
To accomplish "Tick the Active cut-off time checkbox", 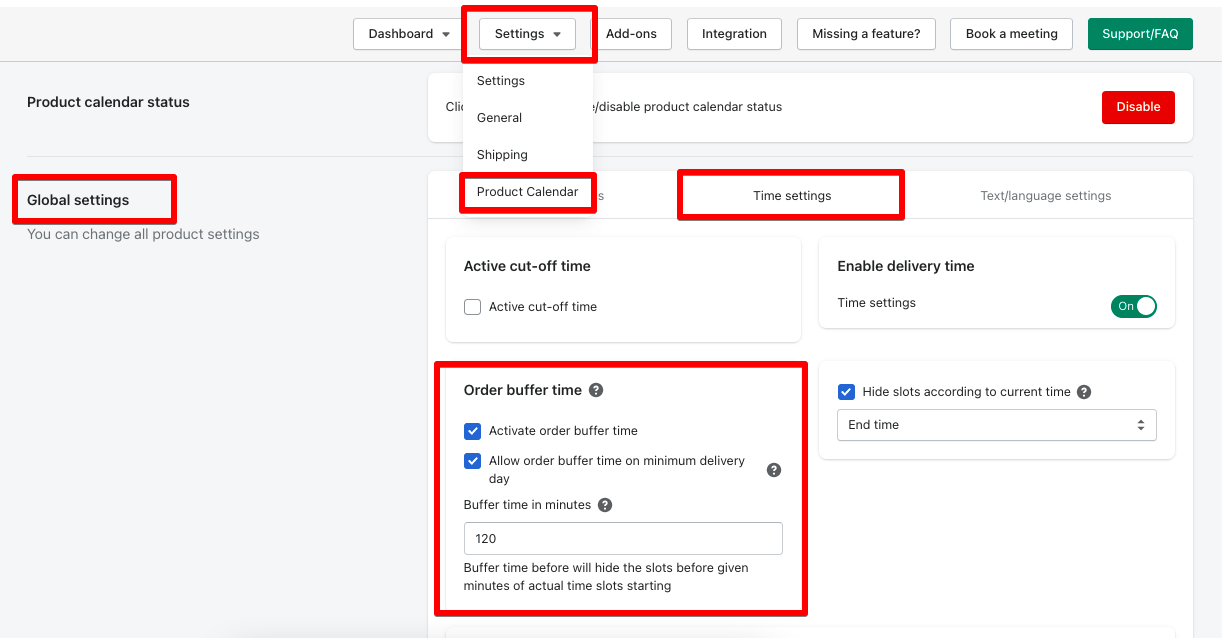I will click(473, 307).
